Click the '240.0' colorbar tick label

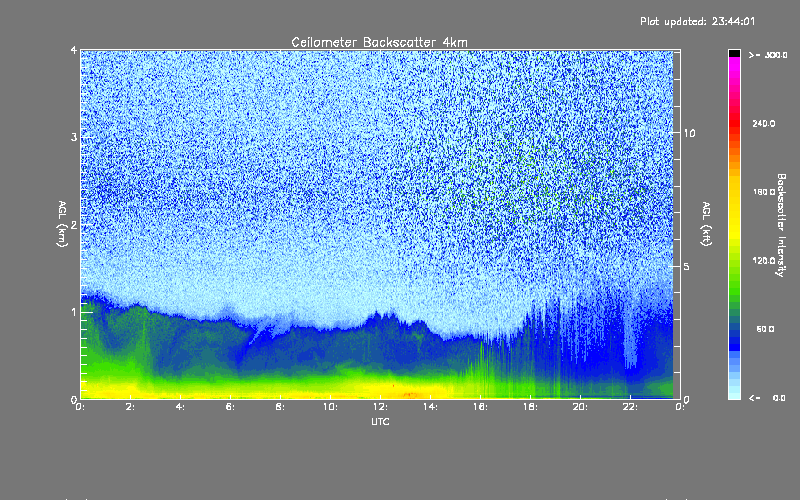(764, 123)
